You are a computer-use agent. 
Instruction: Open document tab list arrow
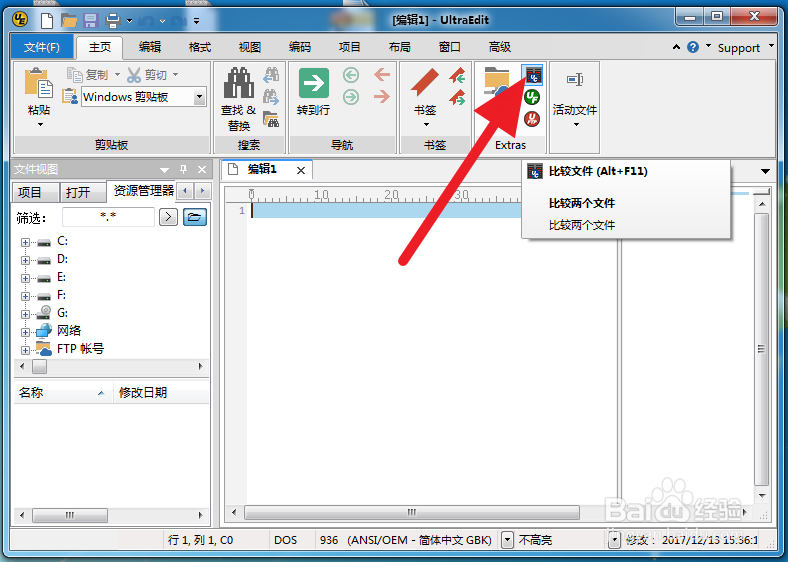765,171
